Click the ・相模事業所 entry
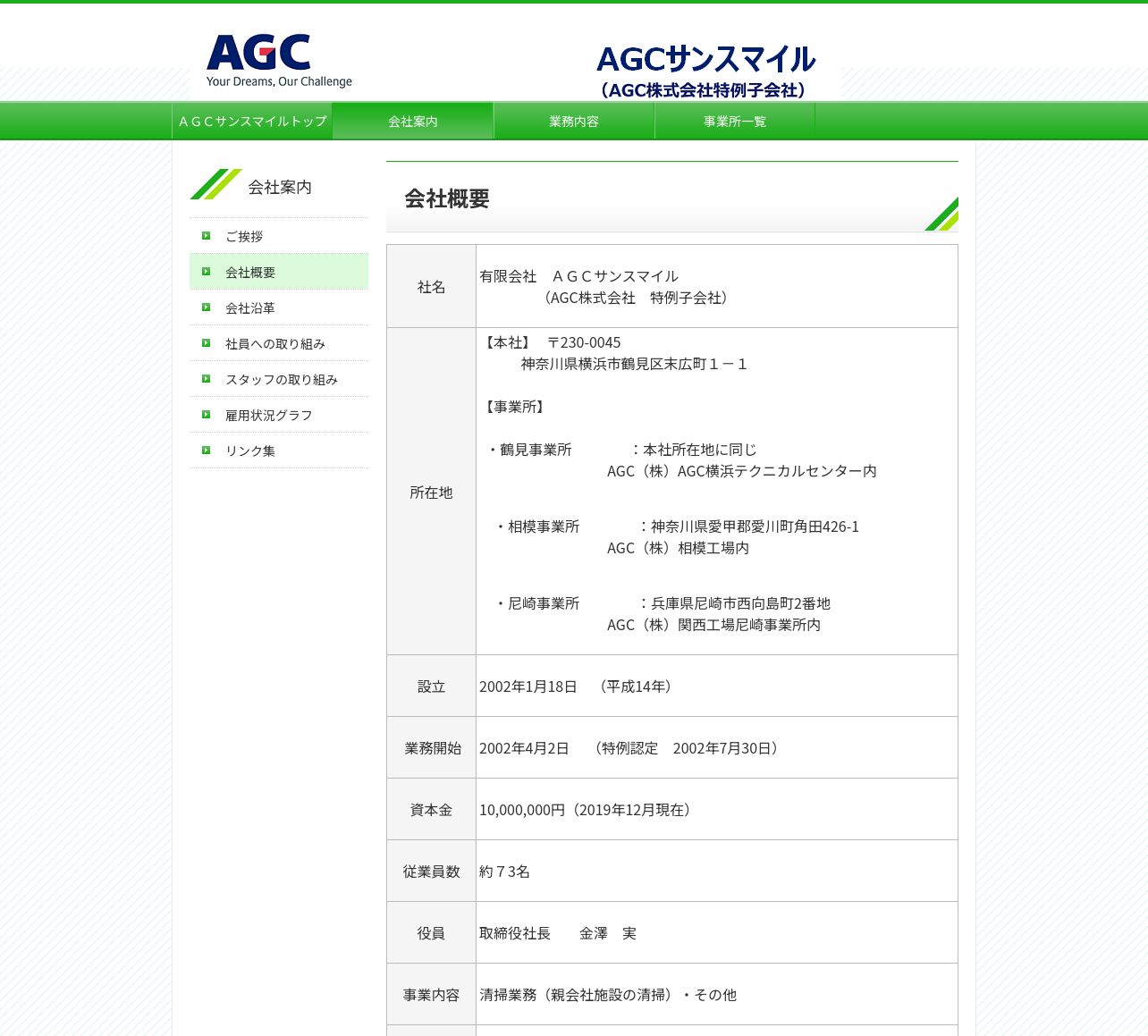This screenshot has height=1036, width=1148. tap(536, 526)
